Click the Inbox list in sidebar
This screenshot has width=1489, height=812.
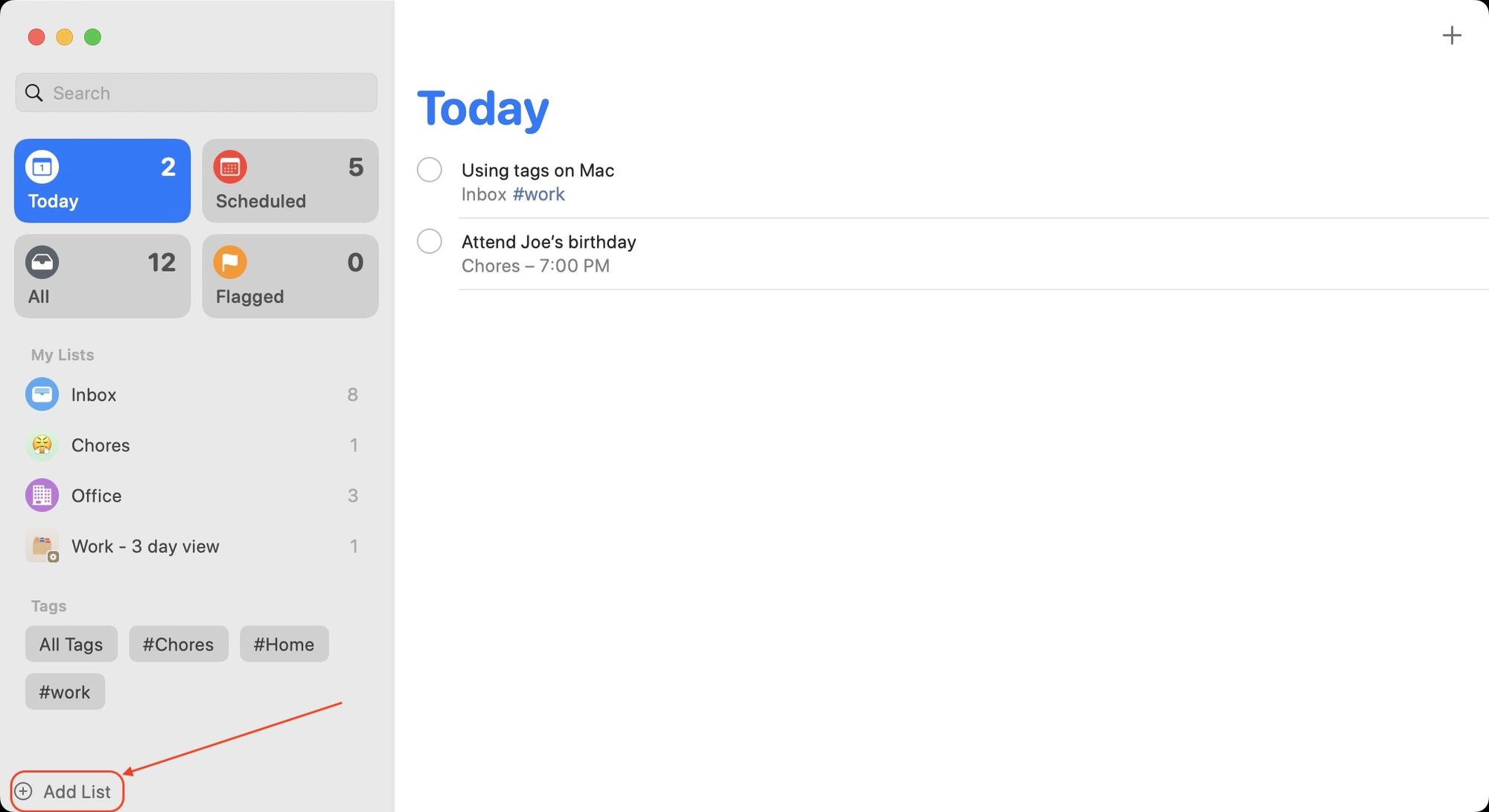94,394
